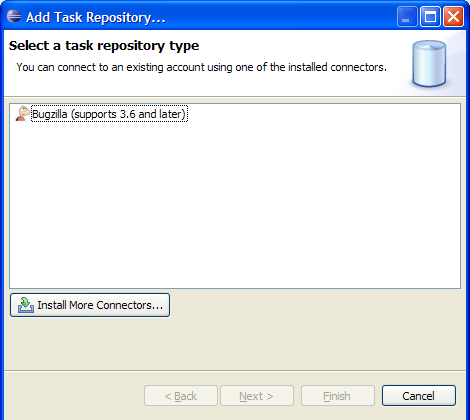Image resolution: width=470 pixels, height=420 pixels.
Task: Click the gray button bar left of Back
Action: tap(73, 396)
